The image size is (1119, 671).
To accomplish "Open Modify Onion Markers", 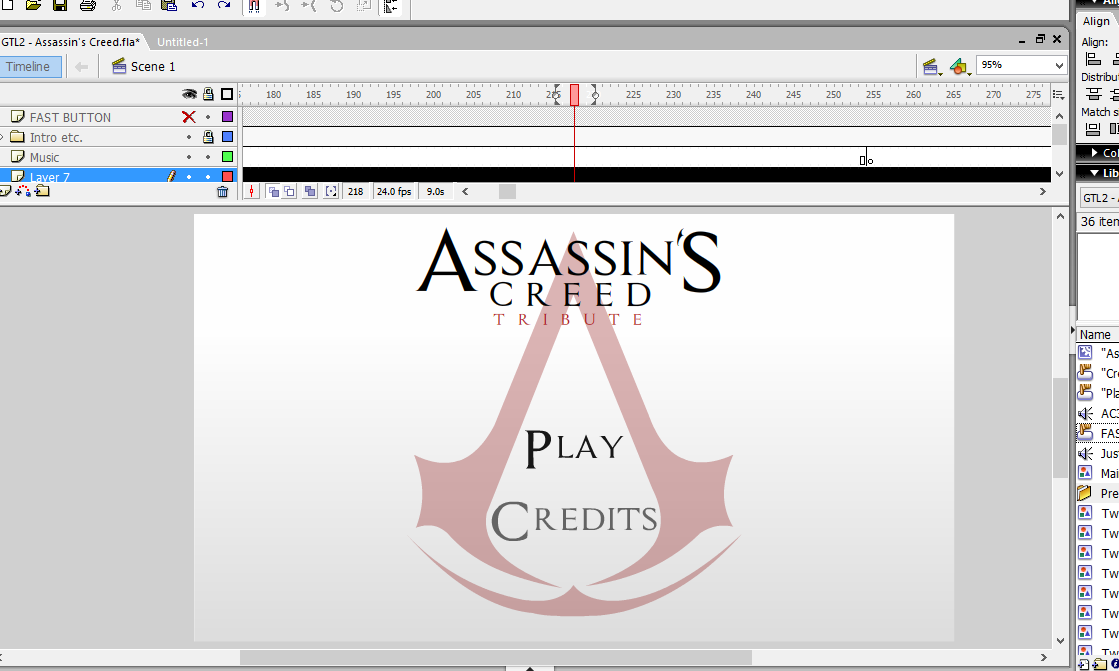I will pyautogui.click(x=331, y=191).
